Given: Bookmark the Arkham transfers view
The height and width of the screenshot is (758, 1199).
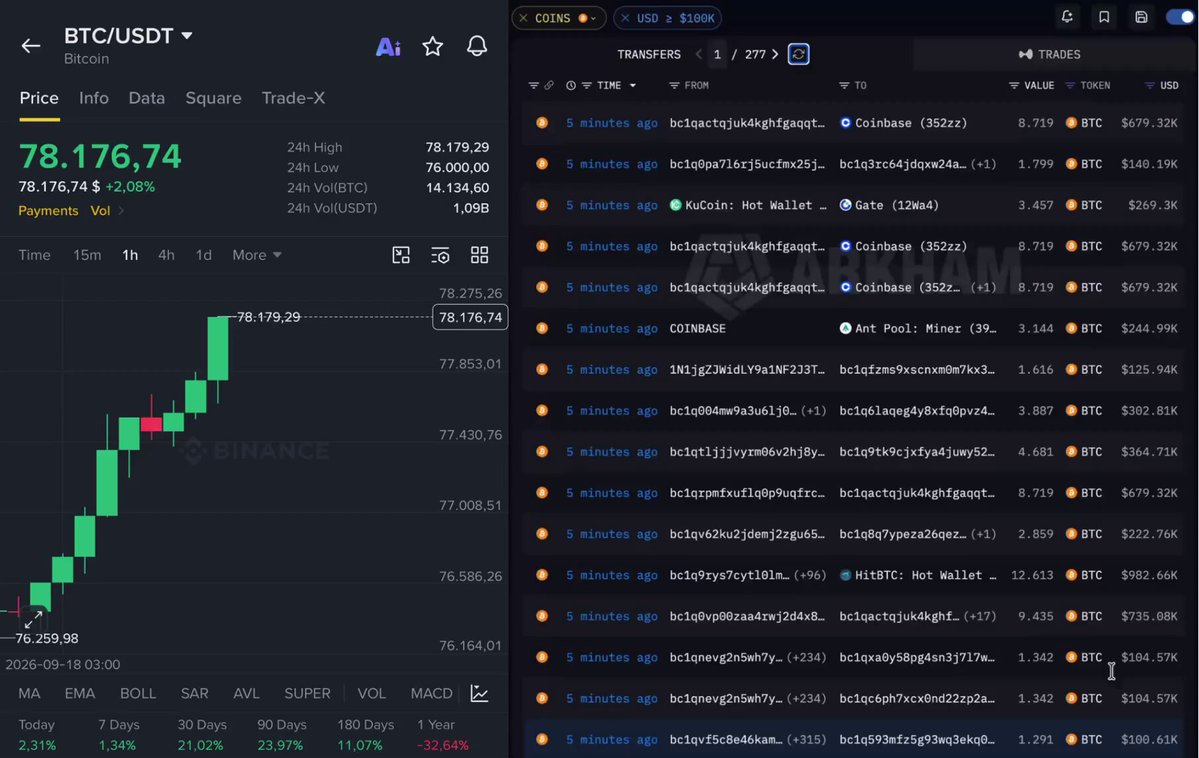Looking at the screenshot, I should [1104, 17].
